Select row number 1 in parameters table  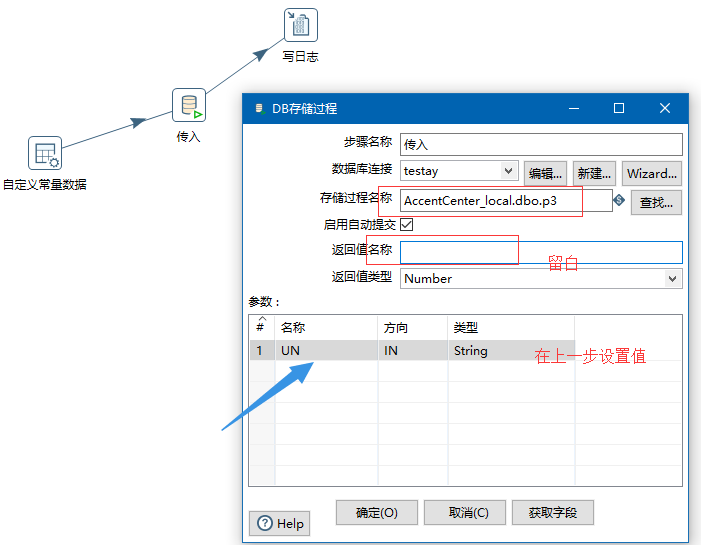[x=262, y=351]
